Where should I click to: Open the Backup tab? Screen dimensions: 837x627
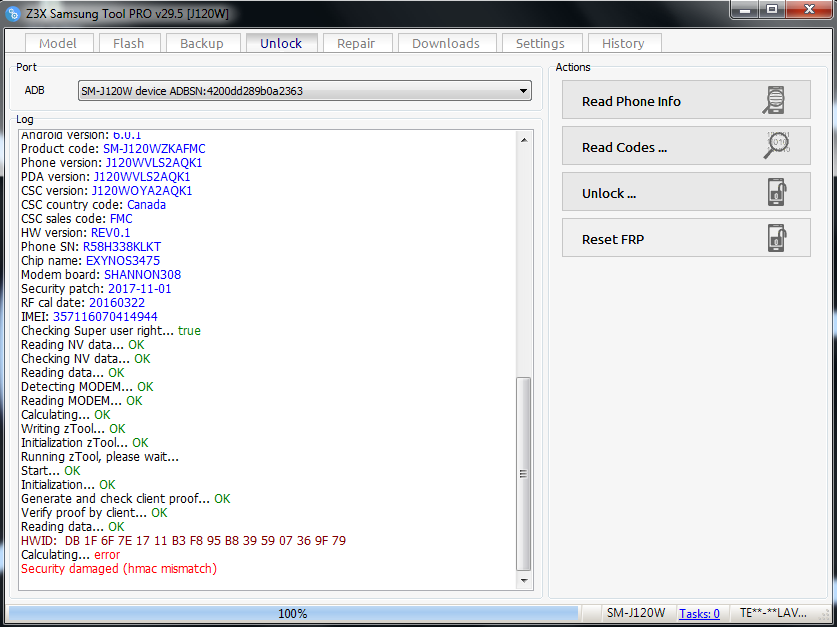pos(202,43)
